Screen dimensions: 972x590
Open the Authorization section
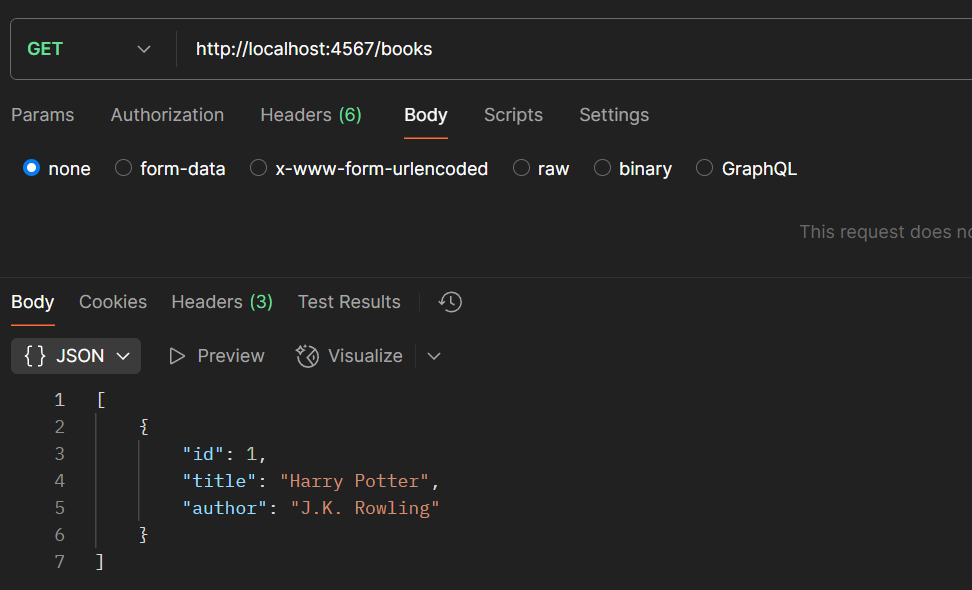click(167, 115)
